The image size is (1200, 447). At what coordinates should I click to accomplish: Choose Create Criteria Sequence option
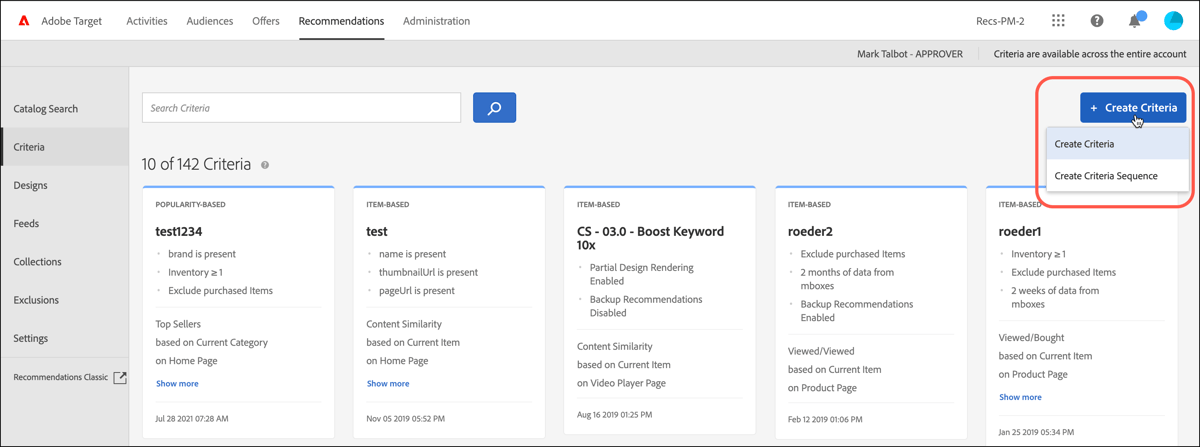point(1106,176)
